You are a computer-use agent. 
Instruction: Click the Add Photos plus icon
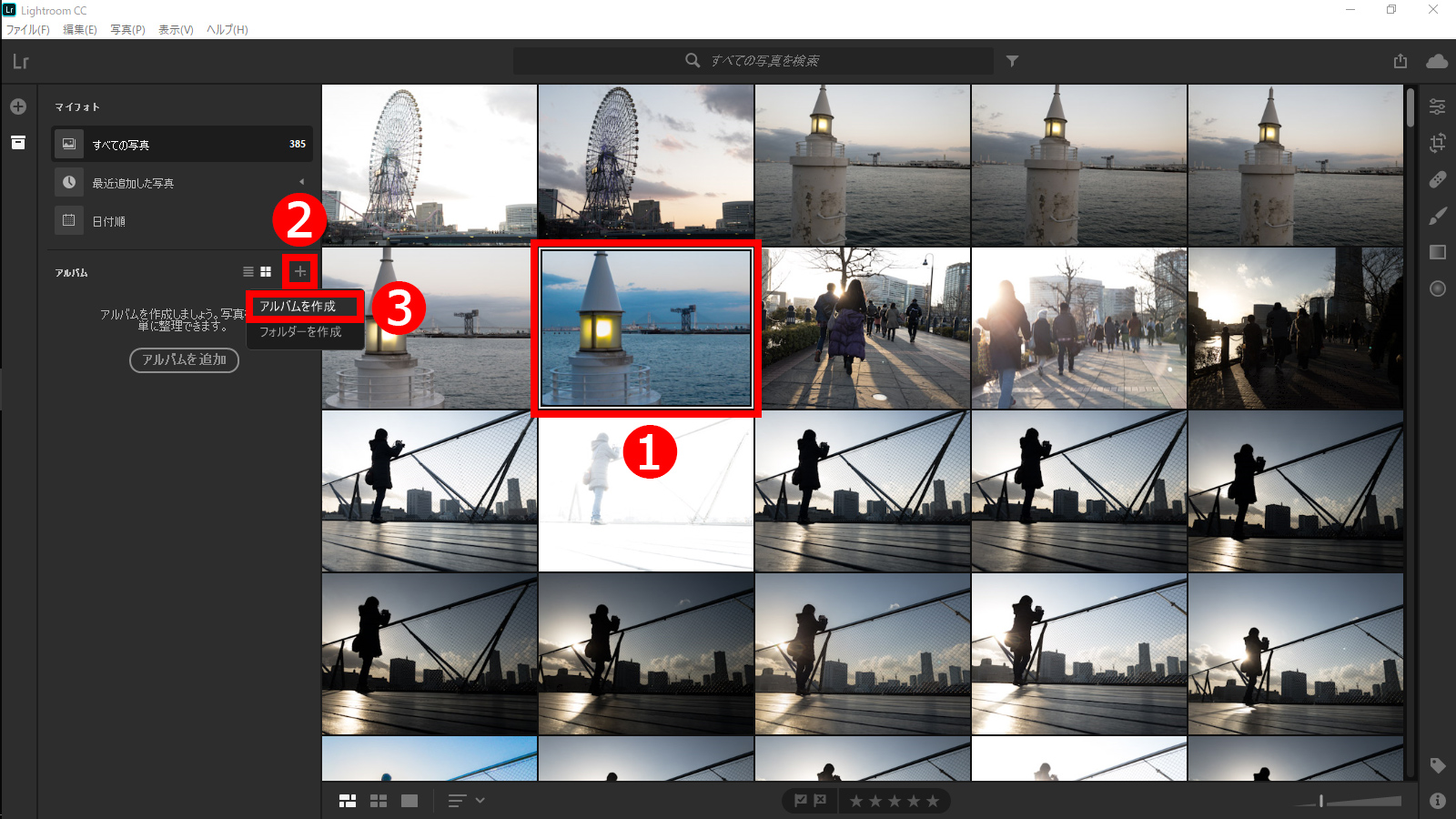[x=18, y=106]
